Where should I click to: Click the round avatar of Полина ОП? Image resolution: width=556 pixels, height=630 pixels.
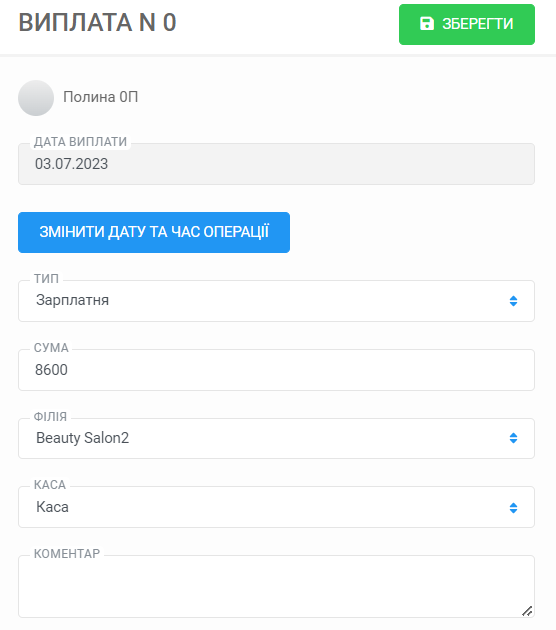click(36, 98)
